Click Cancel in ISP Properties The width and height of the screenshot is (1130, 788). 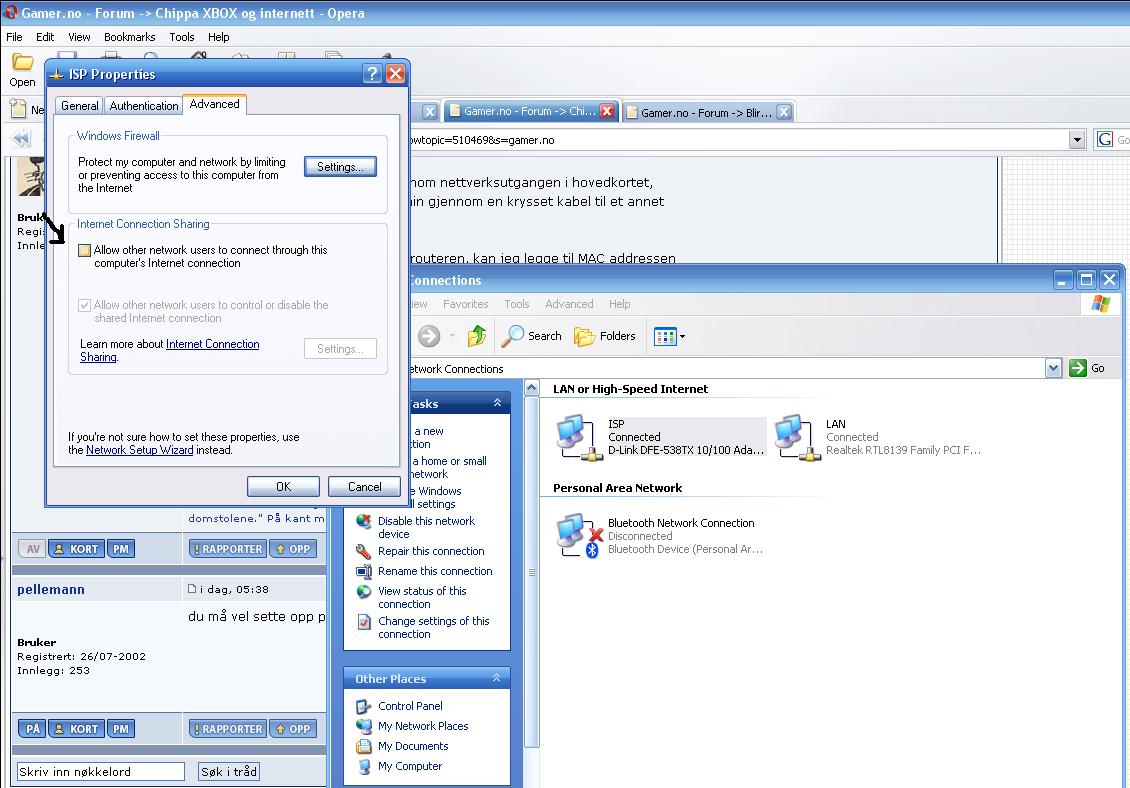click(x=365, y=487)
